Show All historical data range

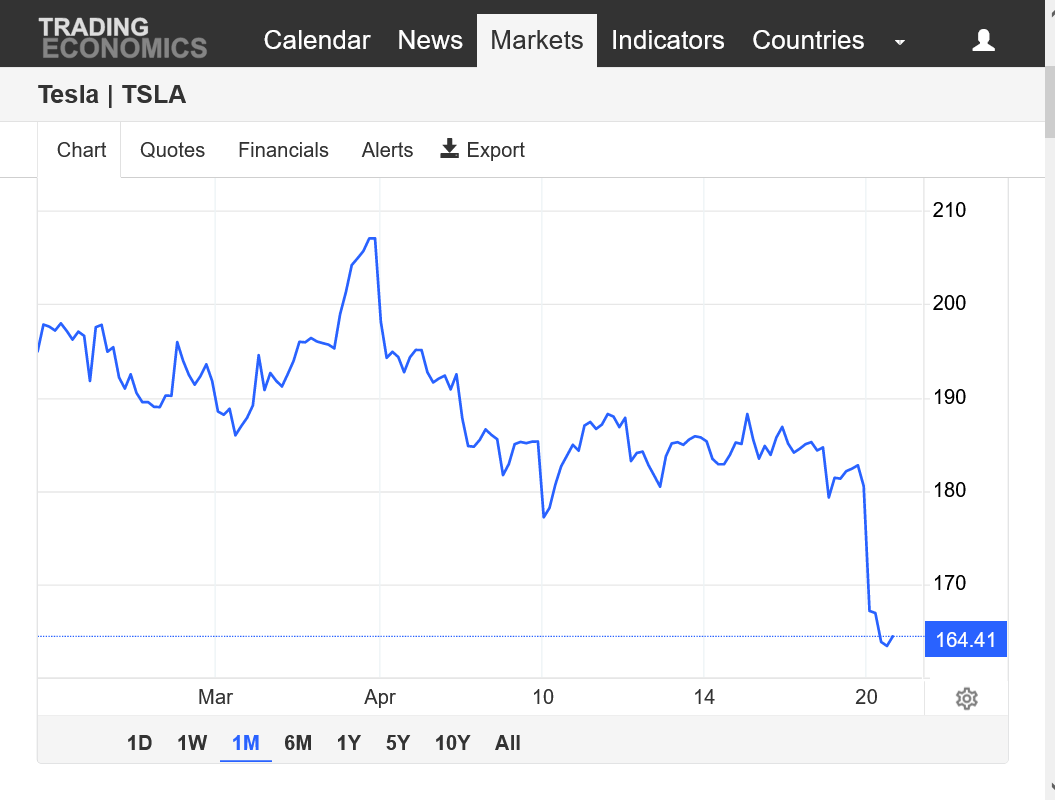pos(507,743)
